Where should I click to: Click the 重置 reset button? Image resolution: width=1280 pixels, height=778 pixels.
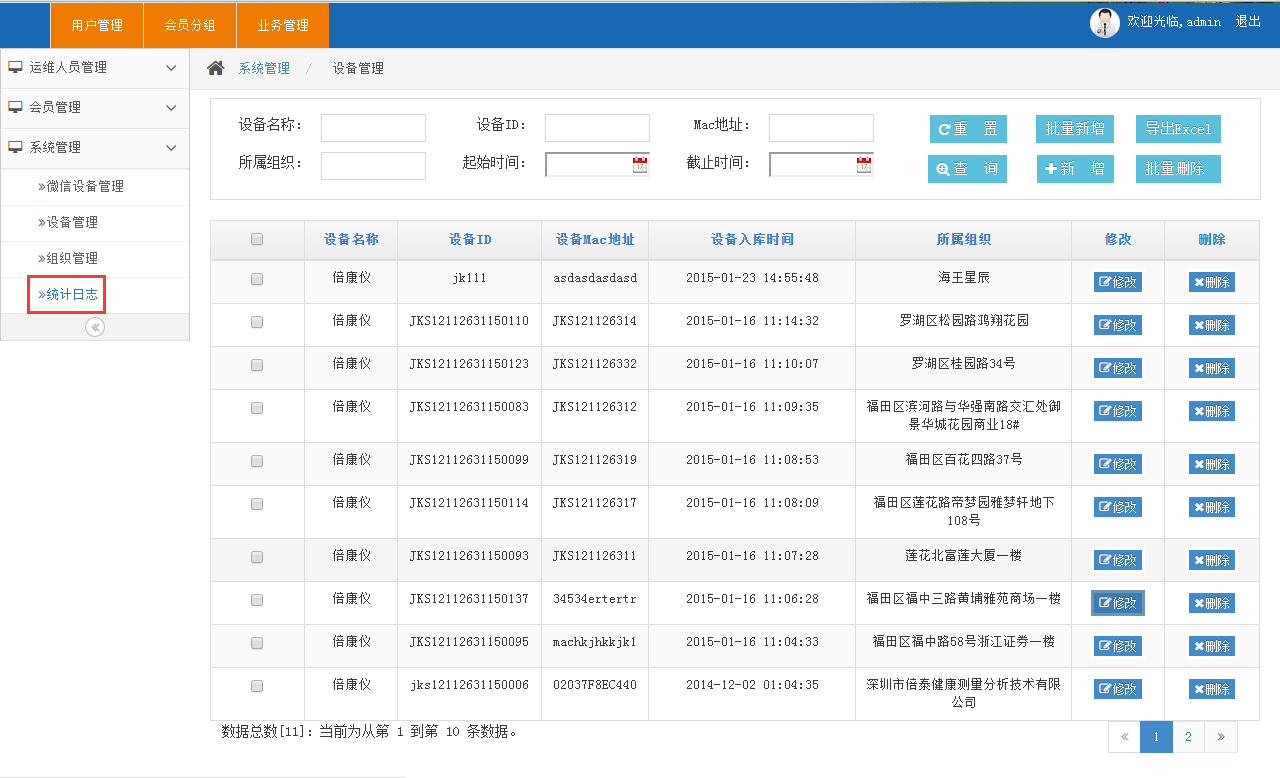[x=968, y=129]
